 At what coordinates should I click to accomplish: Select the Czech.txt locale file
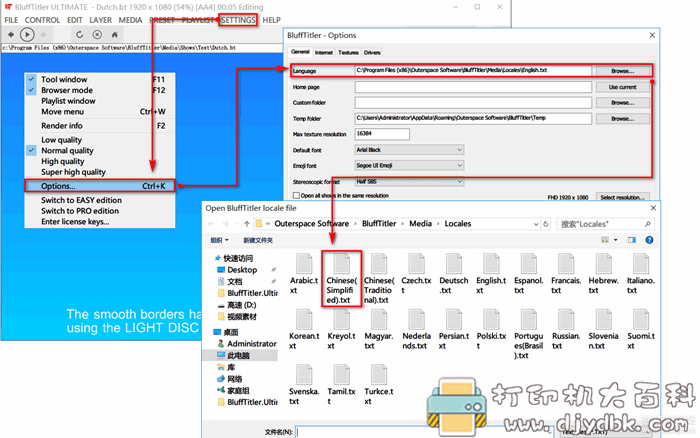416,274
